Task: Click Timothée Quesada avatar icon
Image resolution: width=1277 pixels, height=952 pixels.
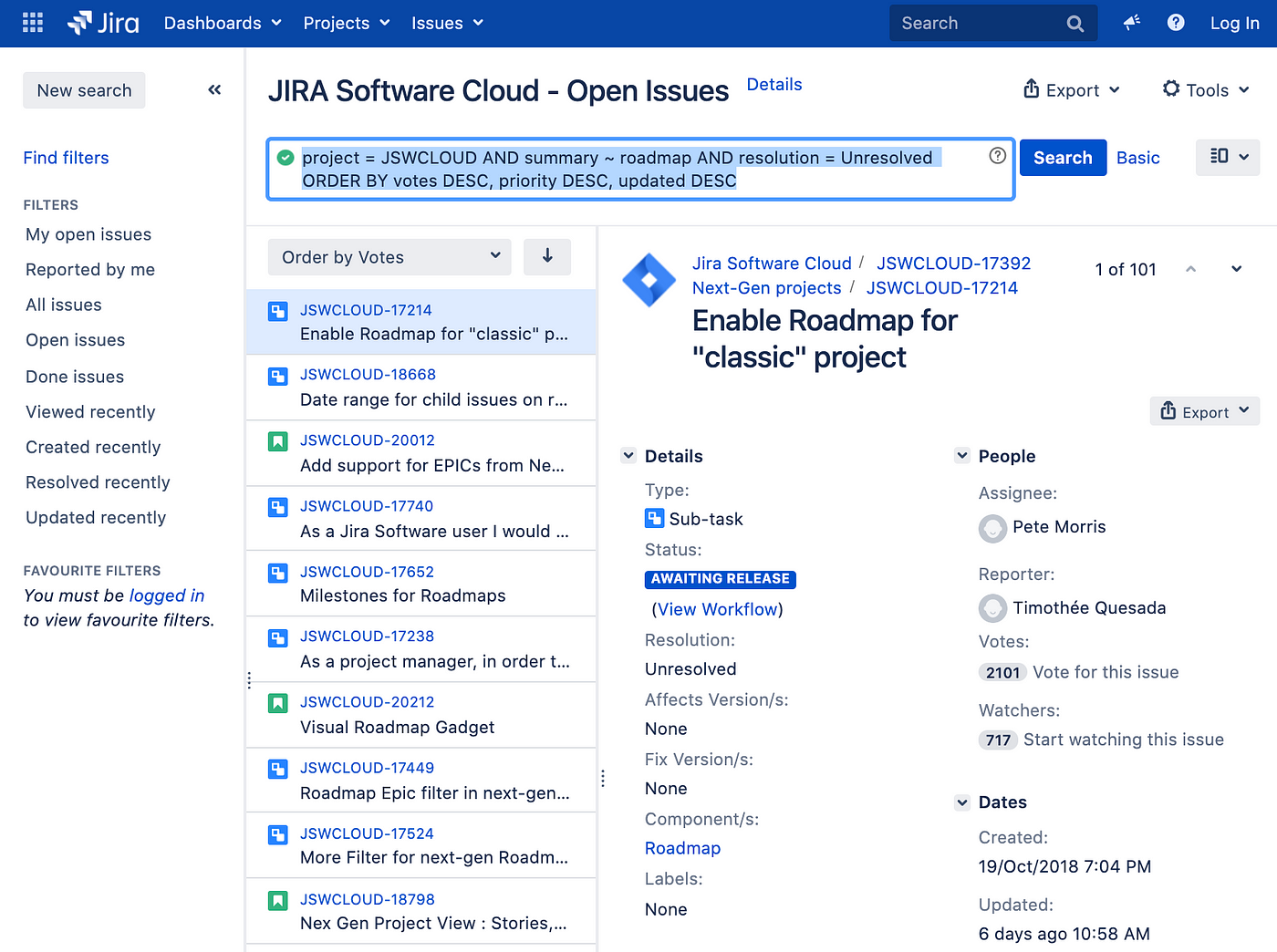Action: click(x=992, y=608)
